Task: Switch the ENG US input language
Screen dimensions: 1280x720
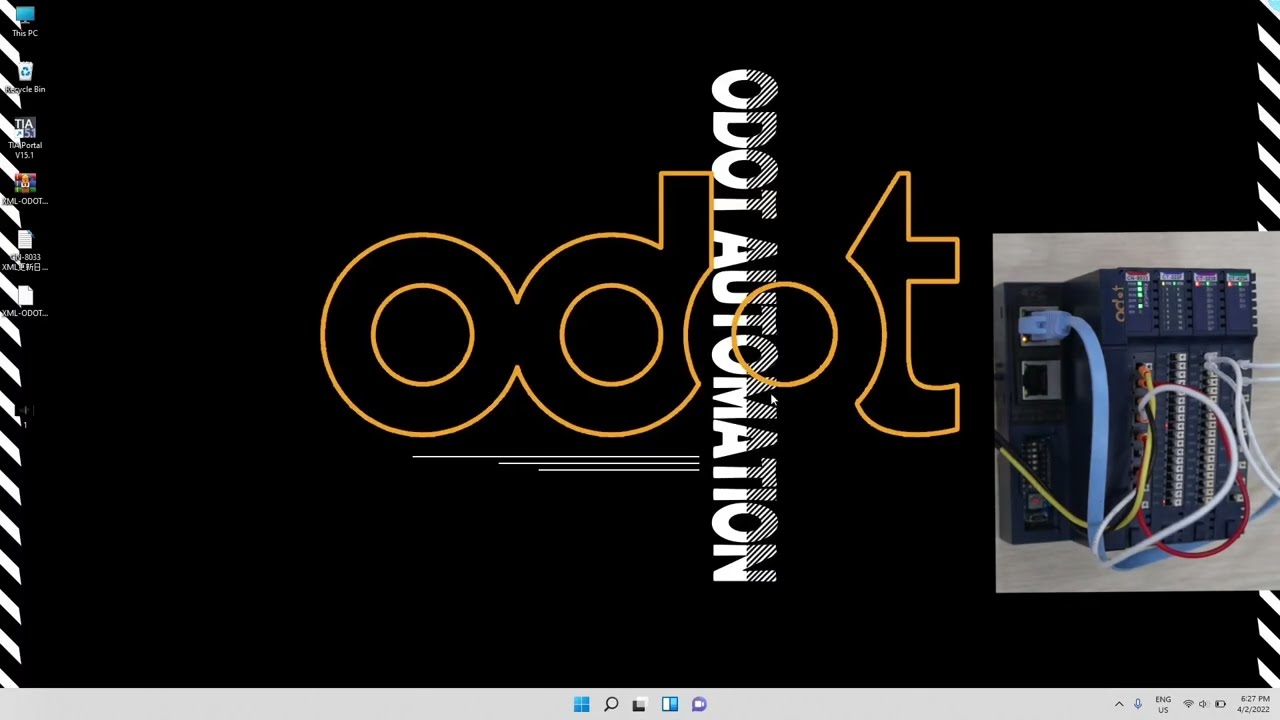Action: (x=1163, y=704)
